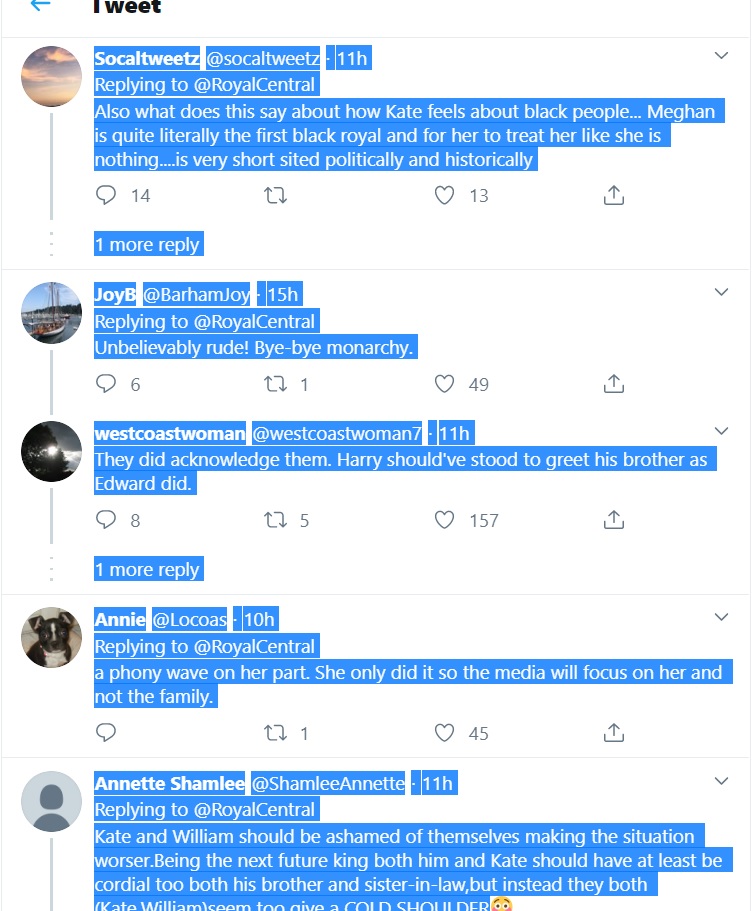Like JoyB's tweet with 49 likes
This screenshot has height=911, width=752.
[x=445, y=384]
